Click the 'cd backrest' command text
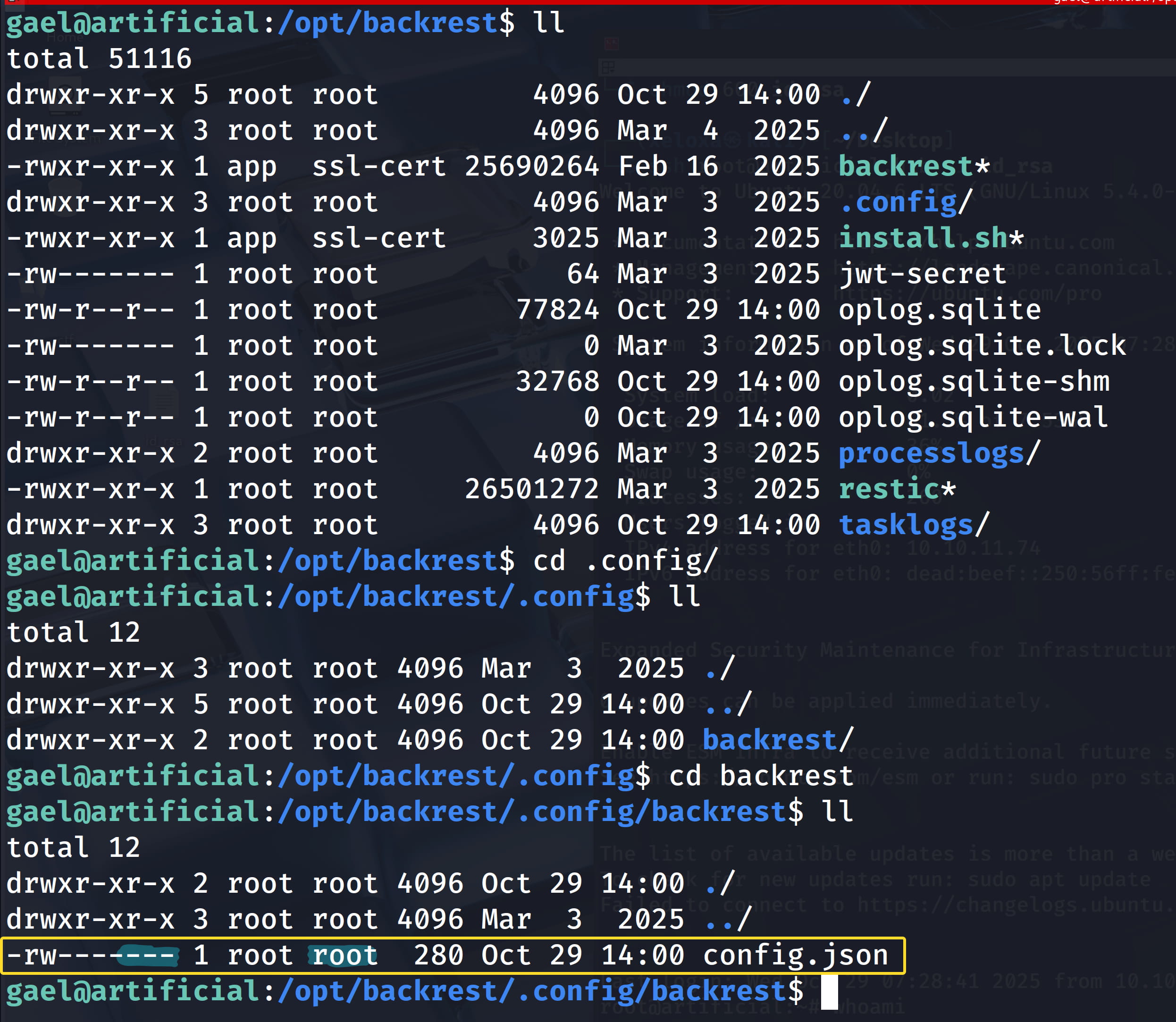 [x=761, y=776]
